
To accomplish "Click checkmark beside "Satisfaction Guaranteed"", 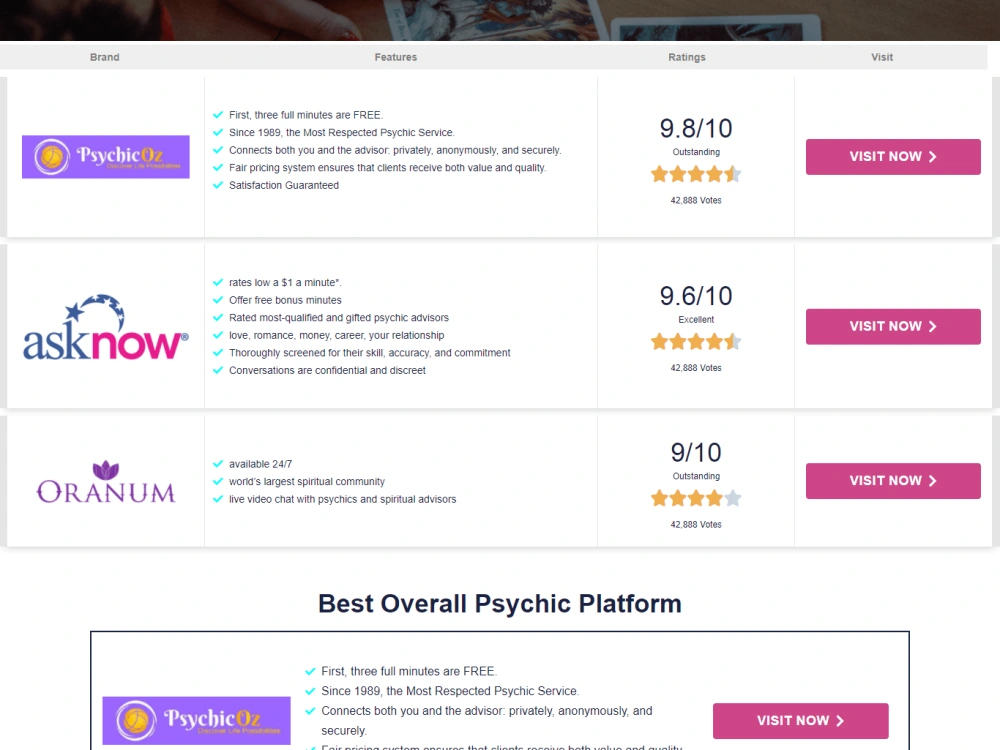I will point(218,185).
